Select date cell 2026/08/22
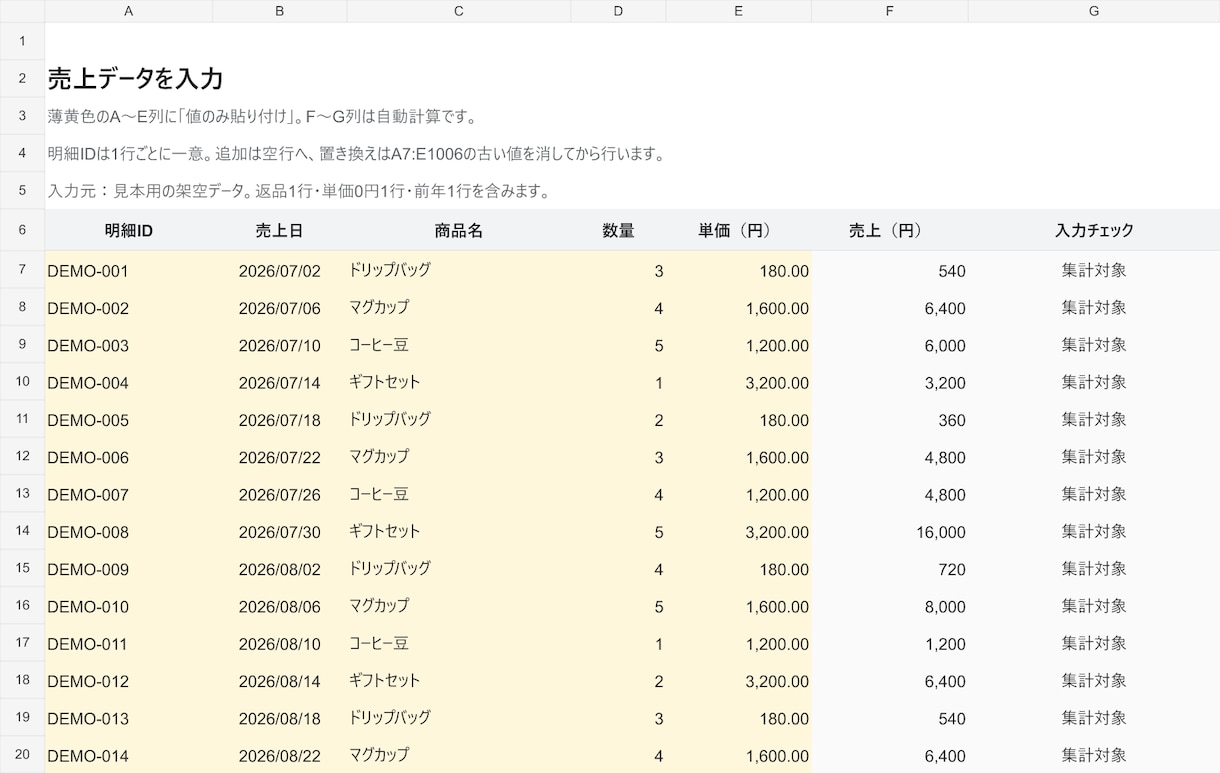Image resolution: width=1220 pixels, height=773 pixels. tap(280, 755)
